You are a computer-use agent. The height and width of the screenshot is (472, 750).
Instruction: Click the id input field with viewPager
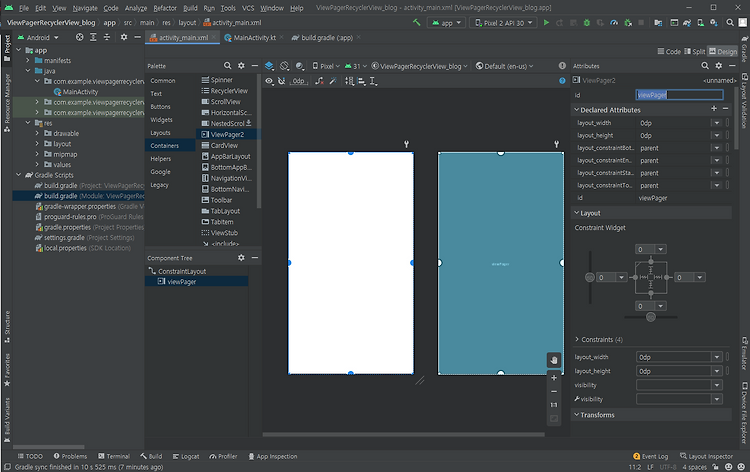679,95
